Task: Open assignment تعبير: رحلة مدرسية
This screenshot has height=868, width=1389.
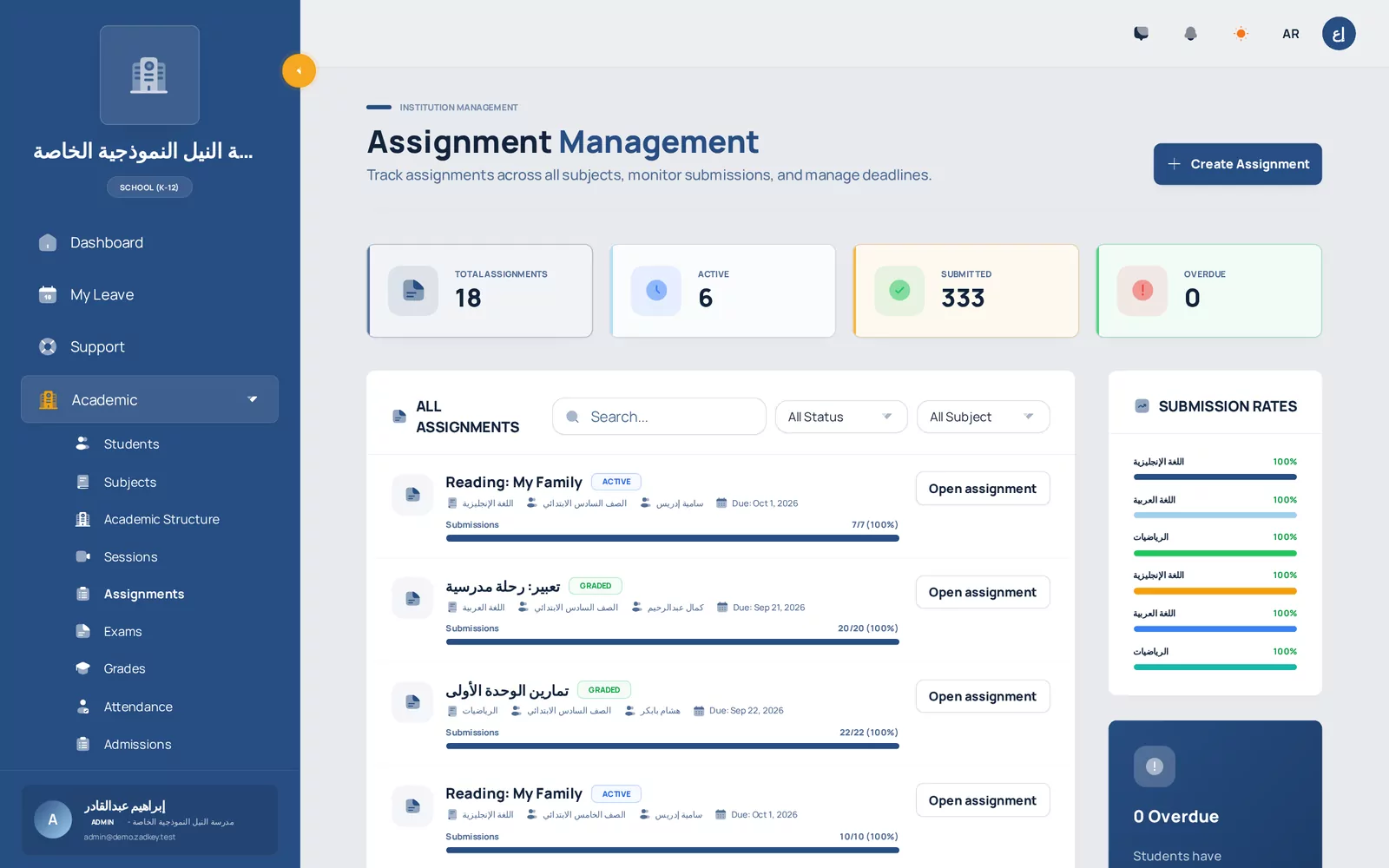Action: (x=983, y=592)
